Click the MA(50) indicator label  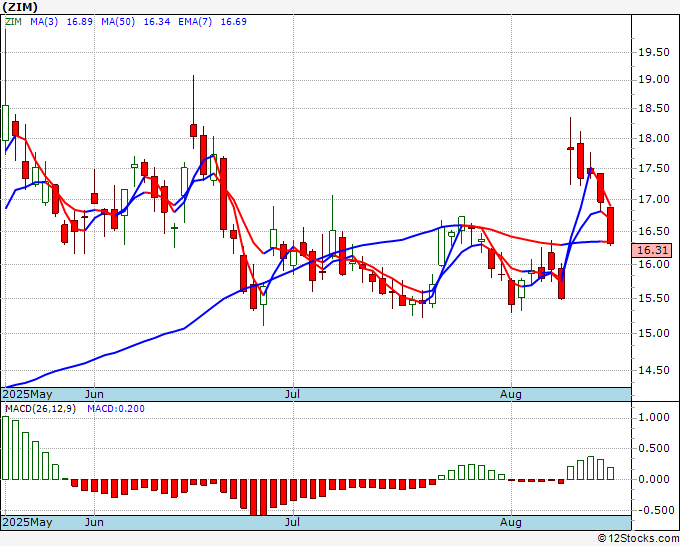[x=118, y=21]
